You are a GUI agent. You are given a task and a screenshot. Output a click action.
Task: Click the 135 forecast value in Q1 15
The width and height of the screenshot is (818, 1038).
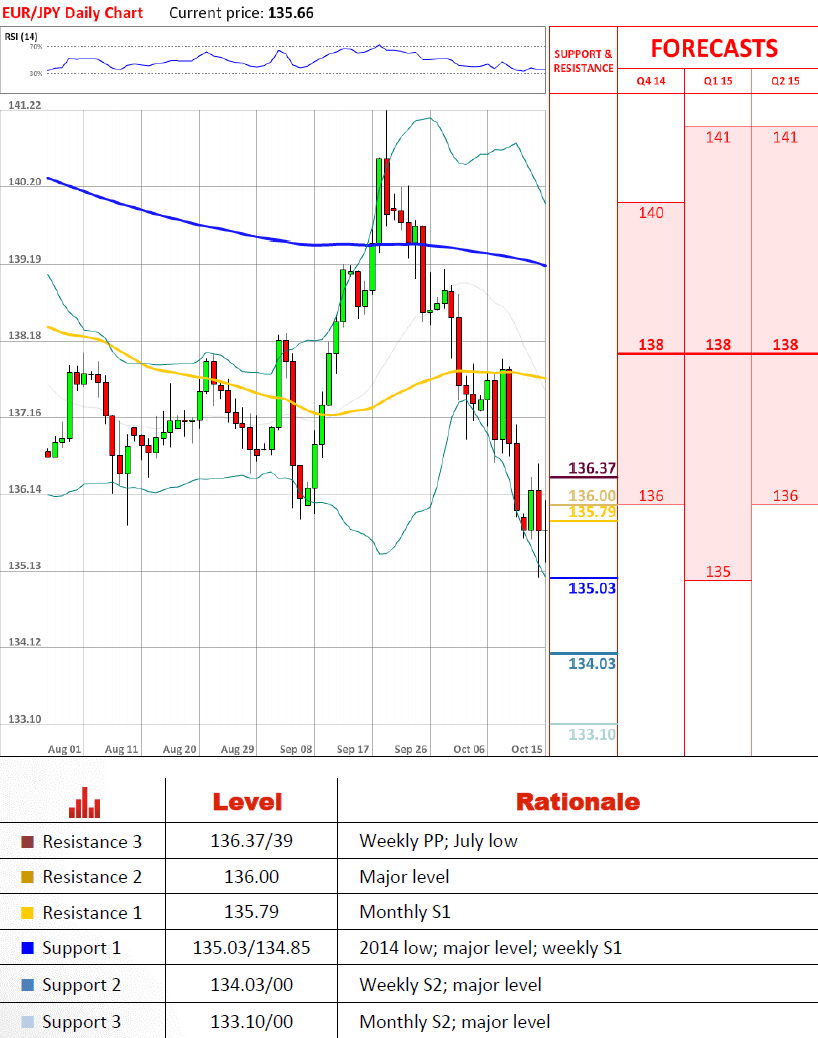tap(718, 571)
